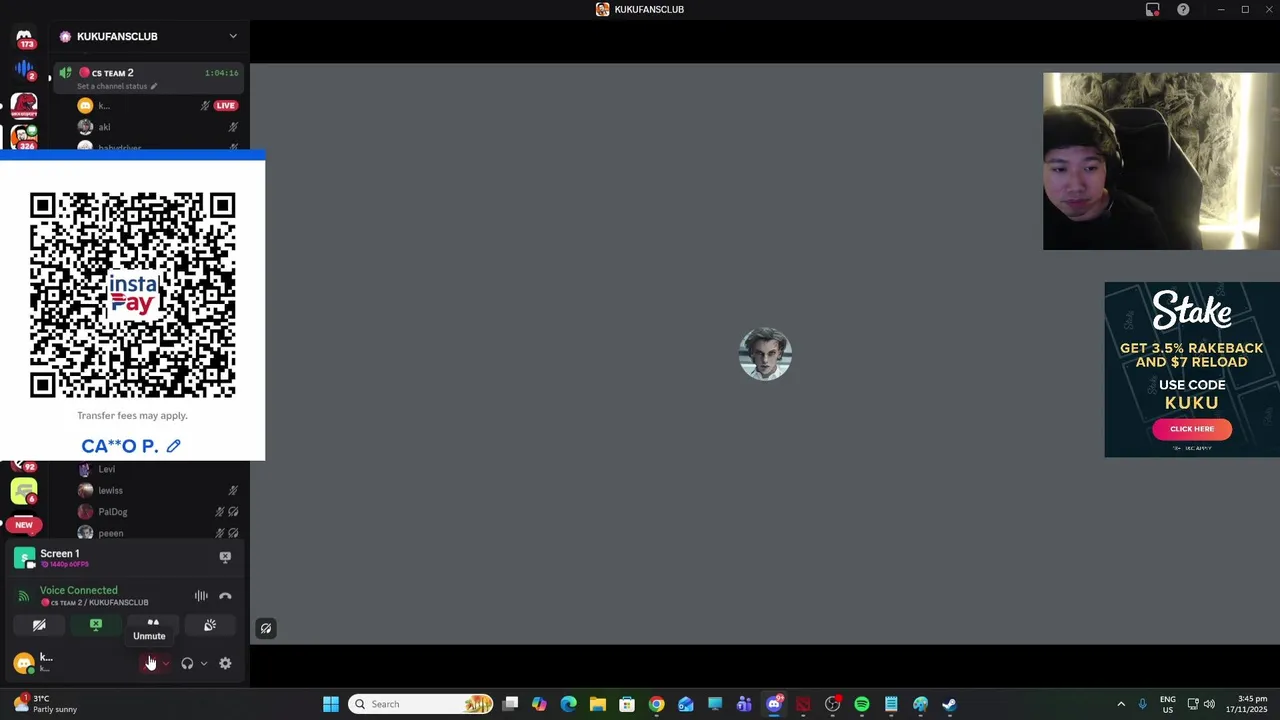Open Google Chrome in taskbar
The width and height of the screenshot is (1280, 720).
point(656,704)
